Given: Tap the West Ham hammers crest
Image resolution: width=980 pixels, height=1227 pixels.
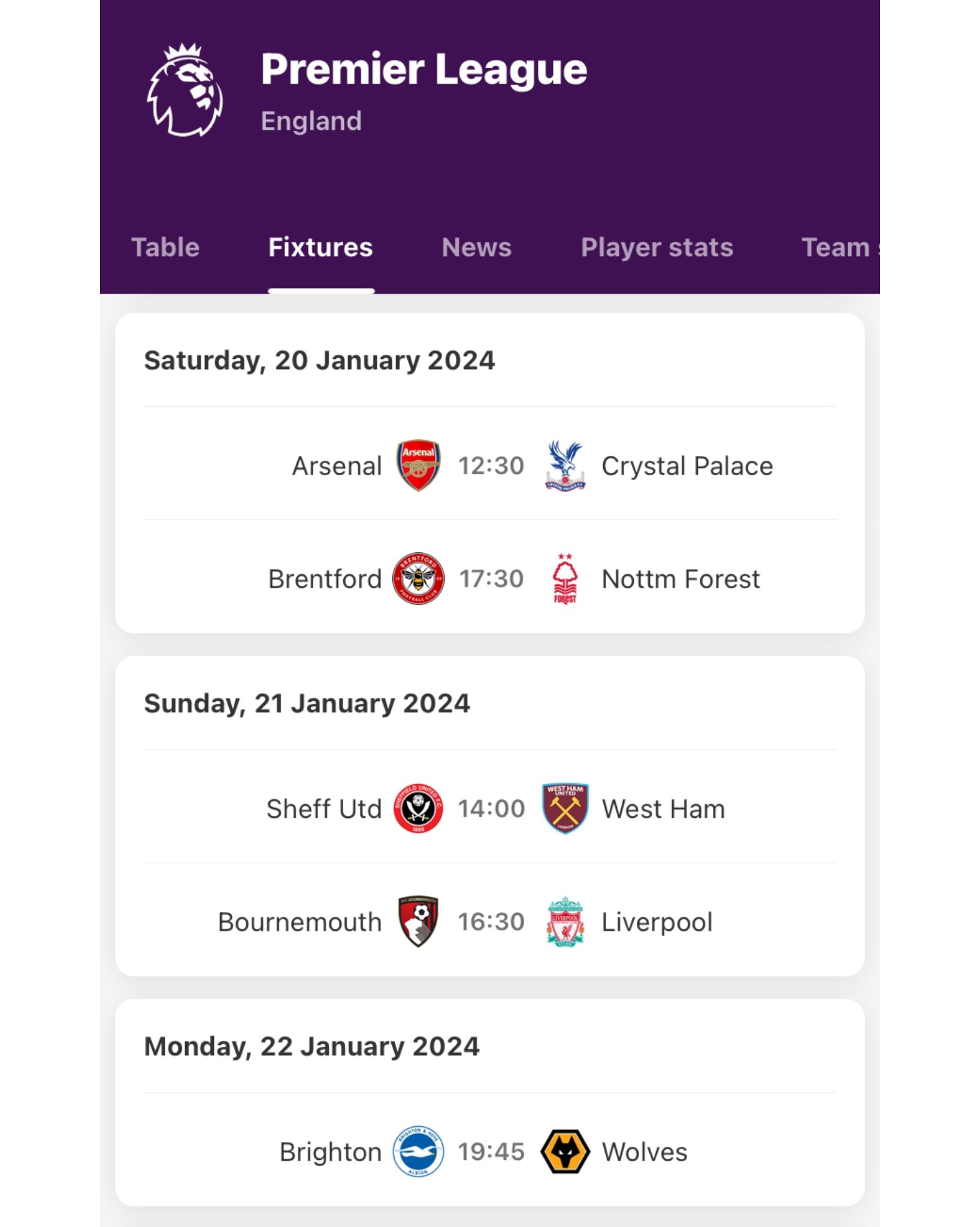Looking at the screenshot, I should (x=565, y=808).
